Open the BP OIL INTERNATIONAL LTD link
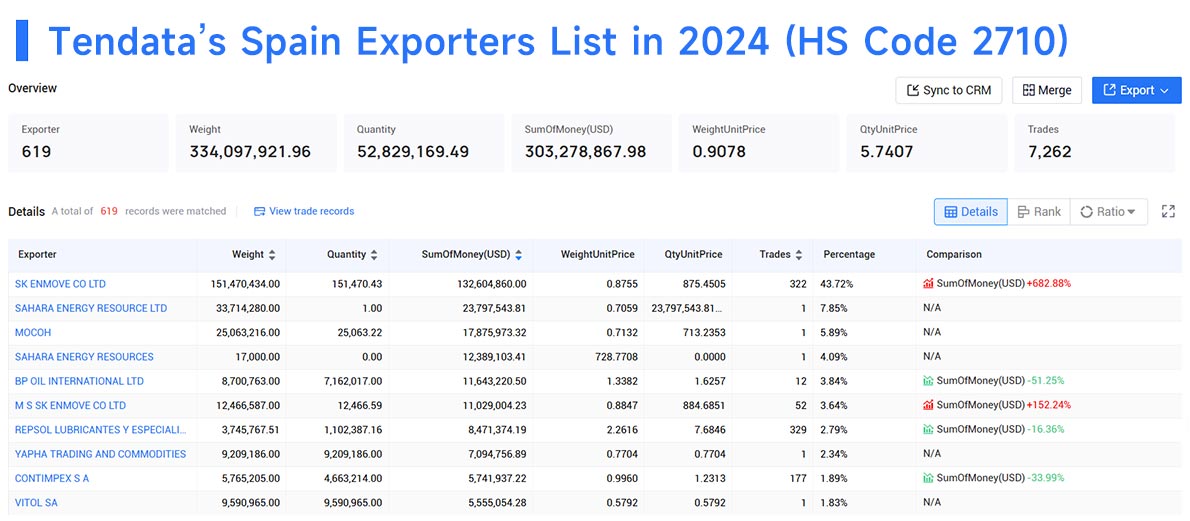1190x521 pixels. tap(80, 381)
